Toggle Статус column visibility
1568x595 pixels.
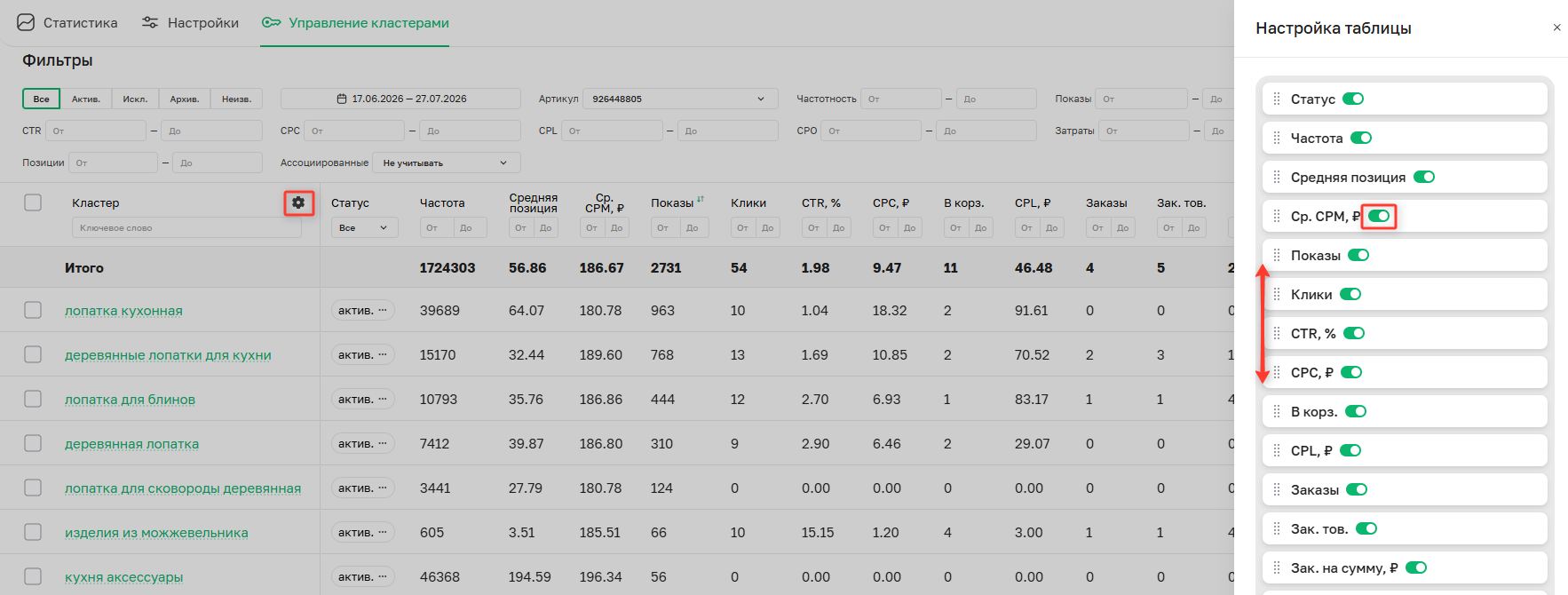coord(1353,99)
